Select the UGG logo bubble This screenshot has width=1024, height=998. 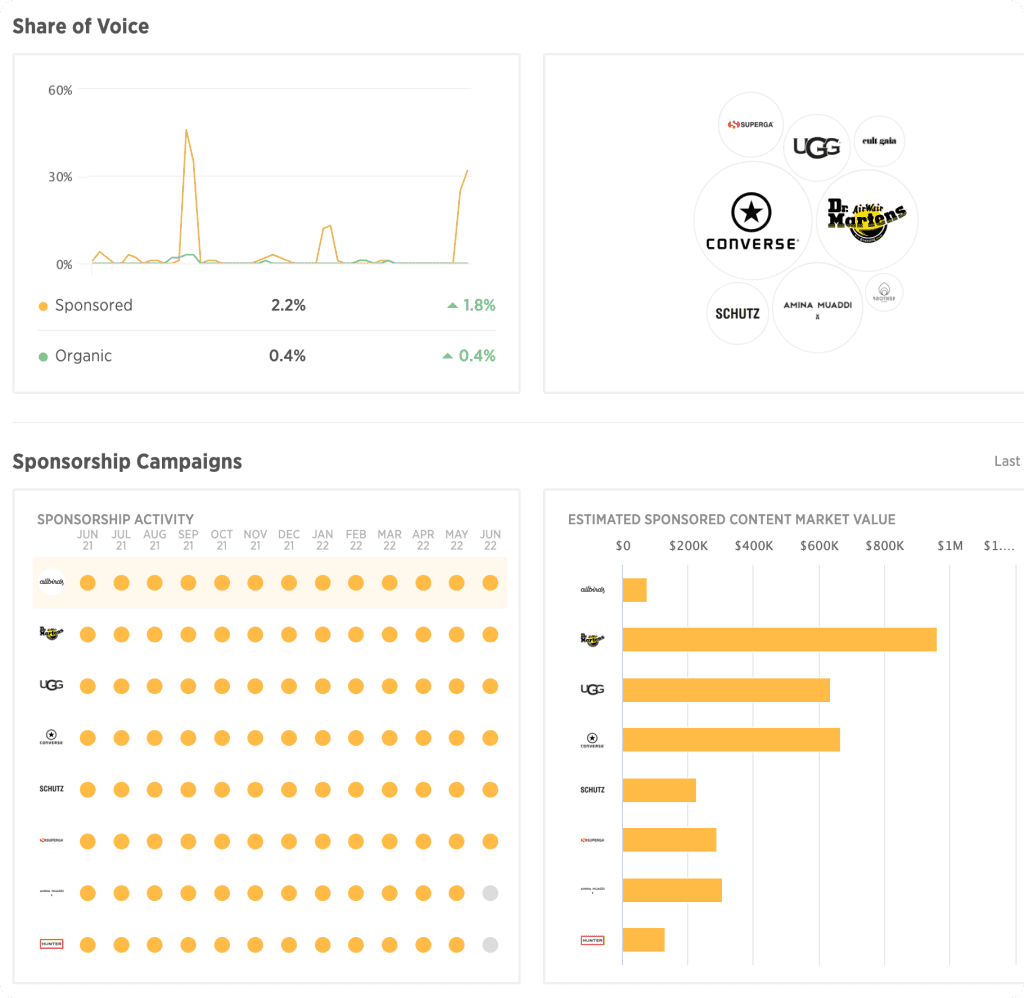[x=816, y=148]
